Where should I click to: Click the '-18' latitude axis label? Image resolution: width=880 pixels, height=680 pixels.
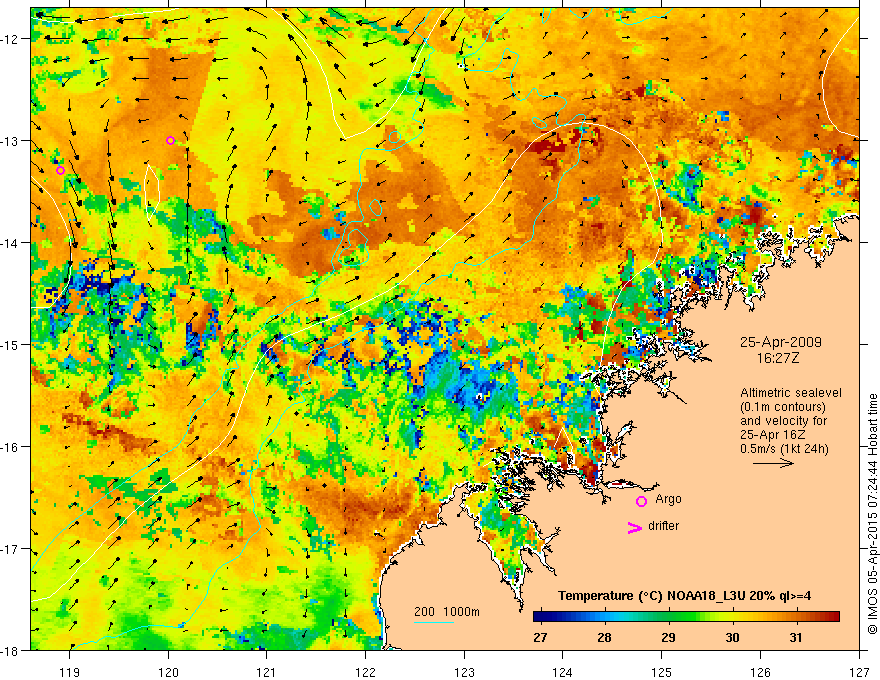(11, 650)
